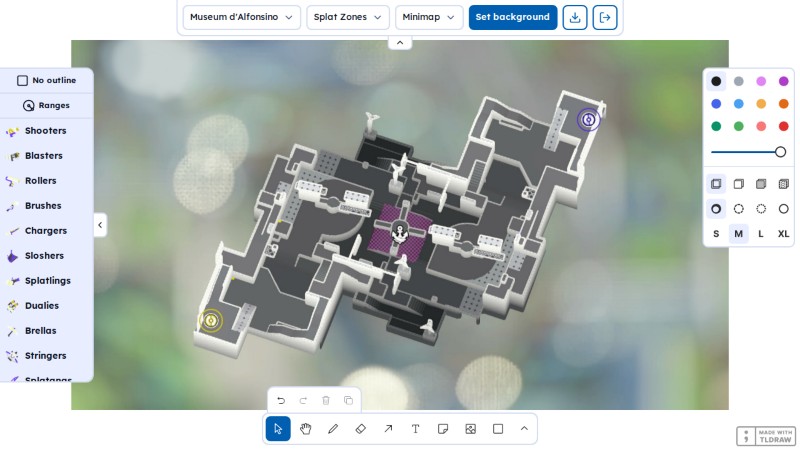Select the light blue color swatch

click(x=739, y=104)
